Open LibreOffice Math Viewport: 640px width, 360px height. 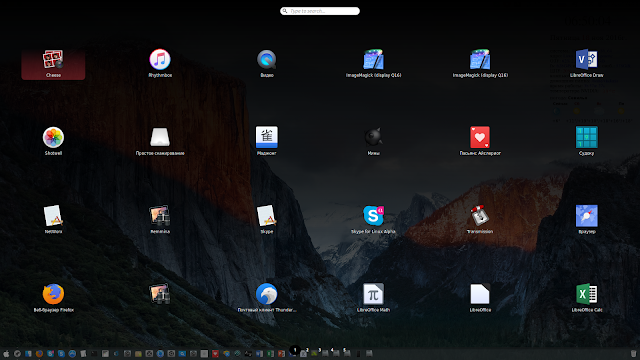373,294
